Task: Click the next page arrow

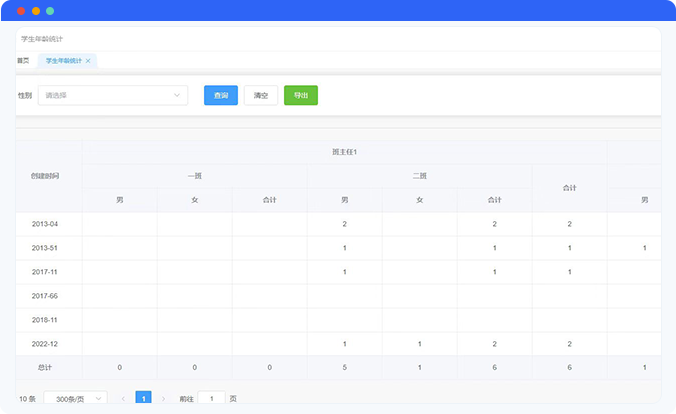Action: (163, 398)
